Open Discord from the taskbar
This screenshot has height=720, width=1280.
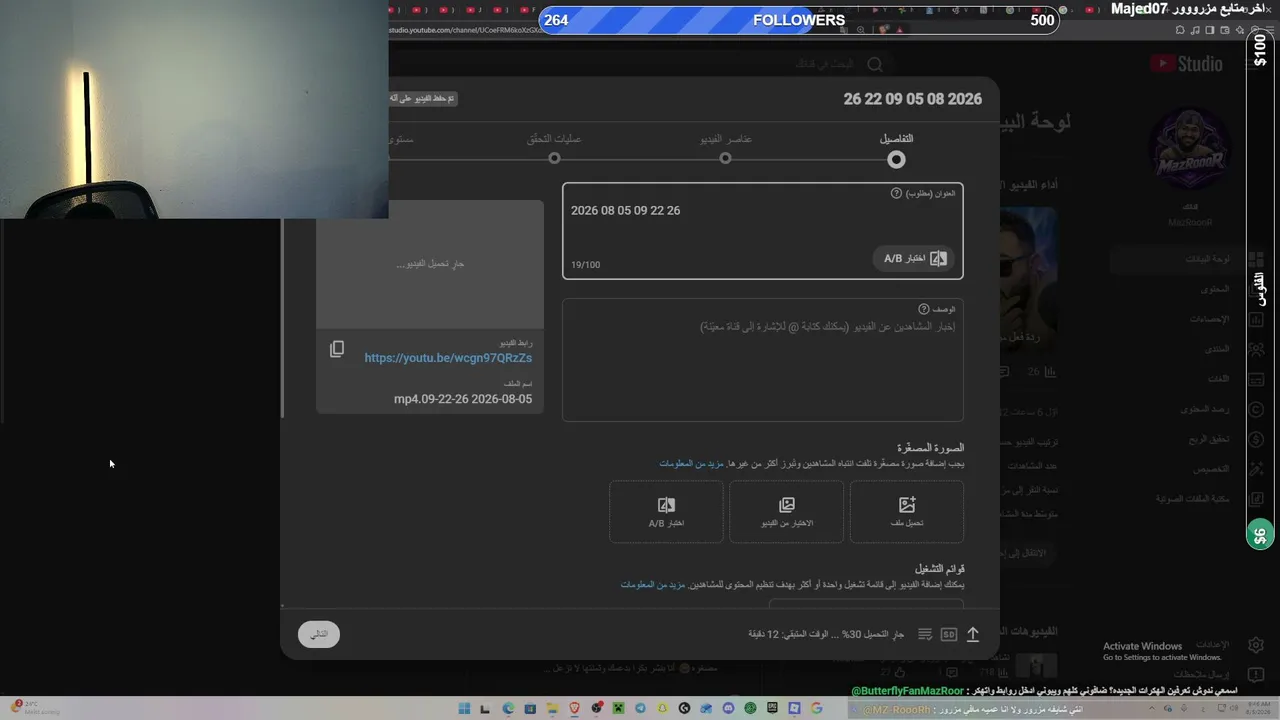(728, 708)
